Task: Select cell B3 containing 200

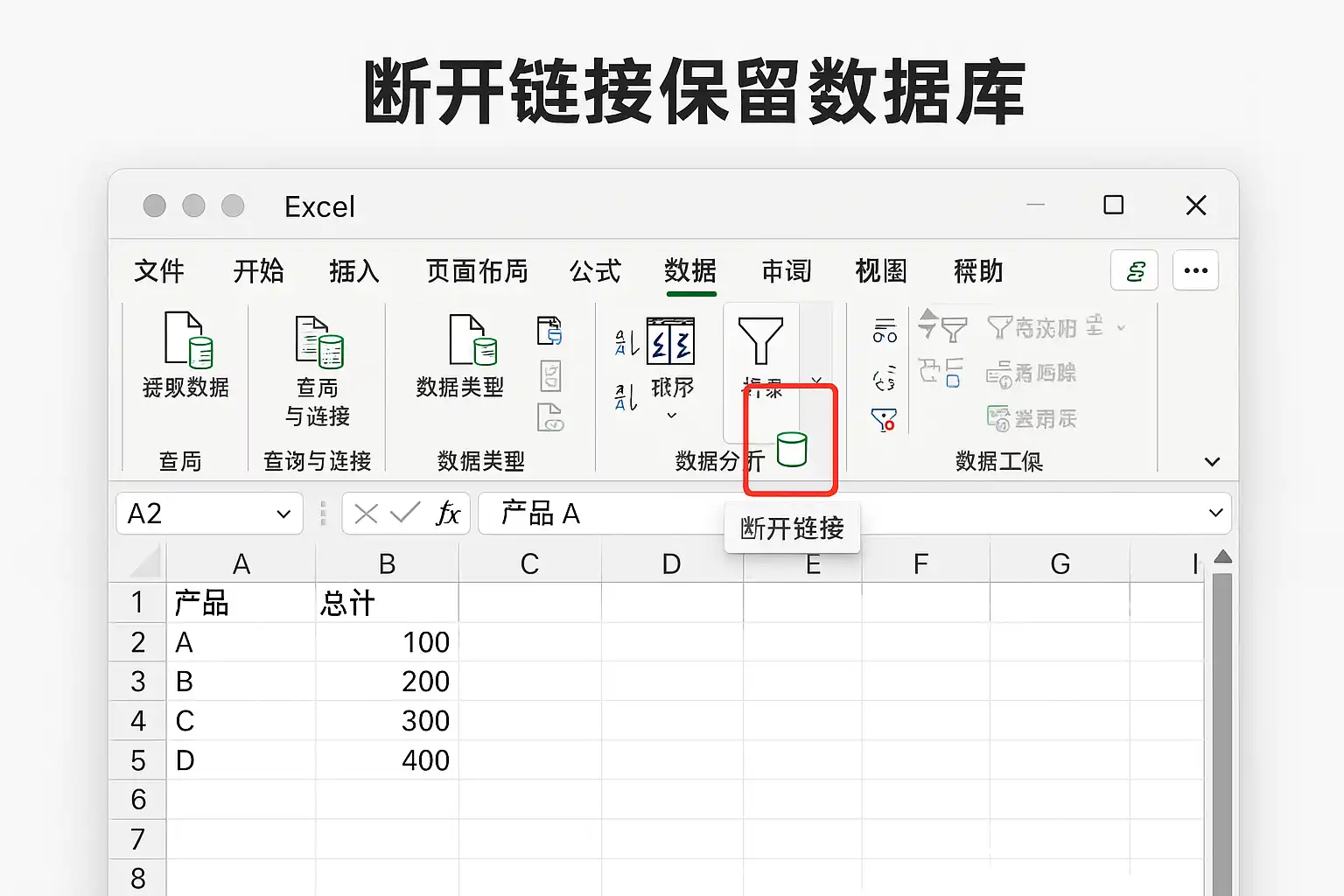Action: point(387,682)
